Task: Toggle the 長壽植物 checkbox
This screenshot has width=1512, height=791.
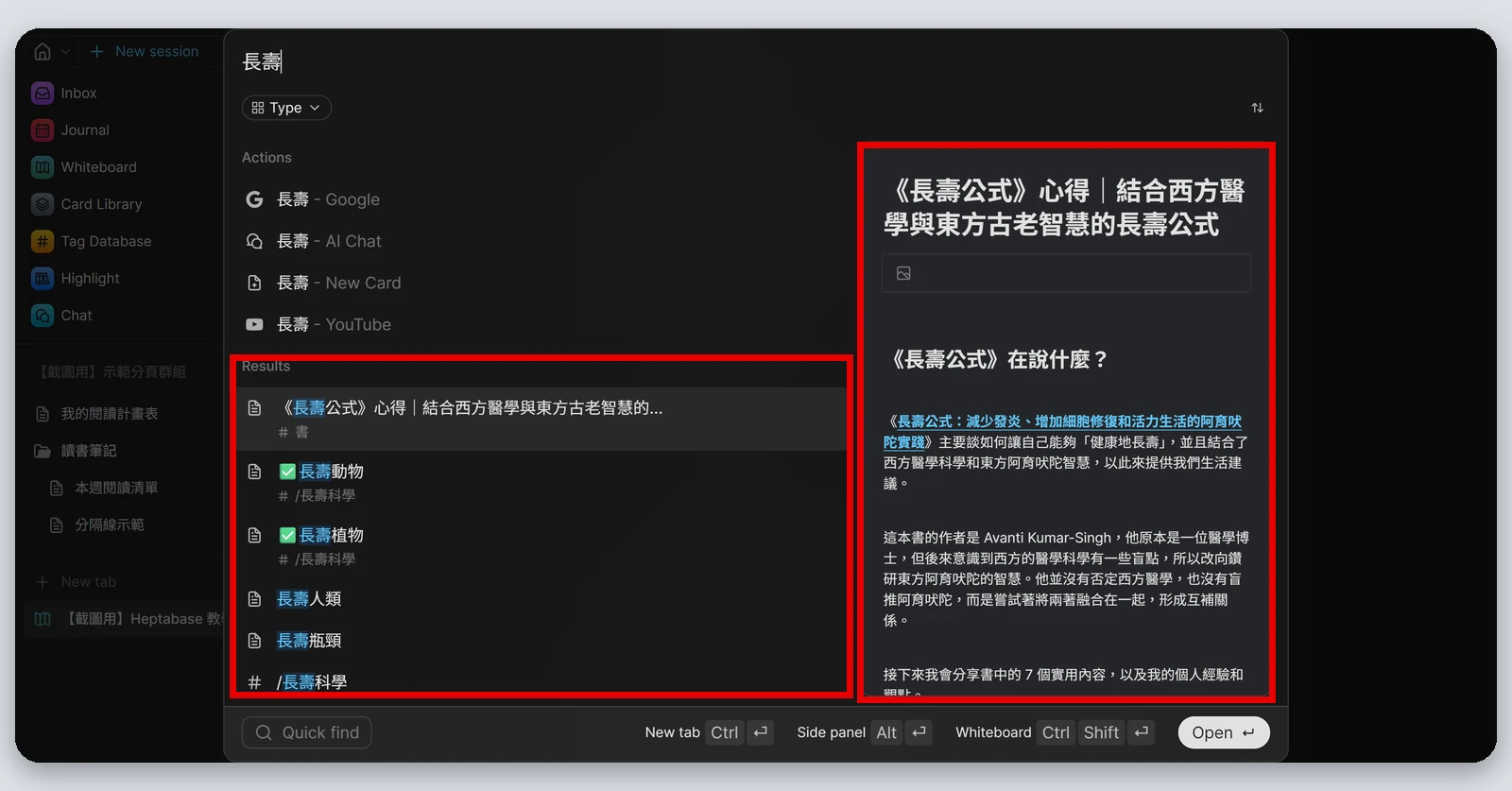Action: tap(287, 535)
